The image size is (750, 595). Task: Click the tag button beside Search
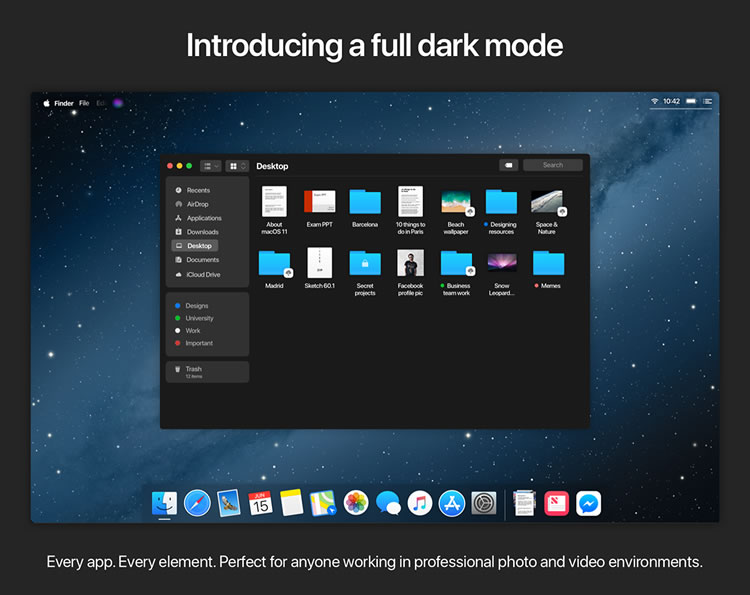tap(508, 165)
